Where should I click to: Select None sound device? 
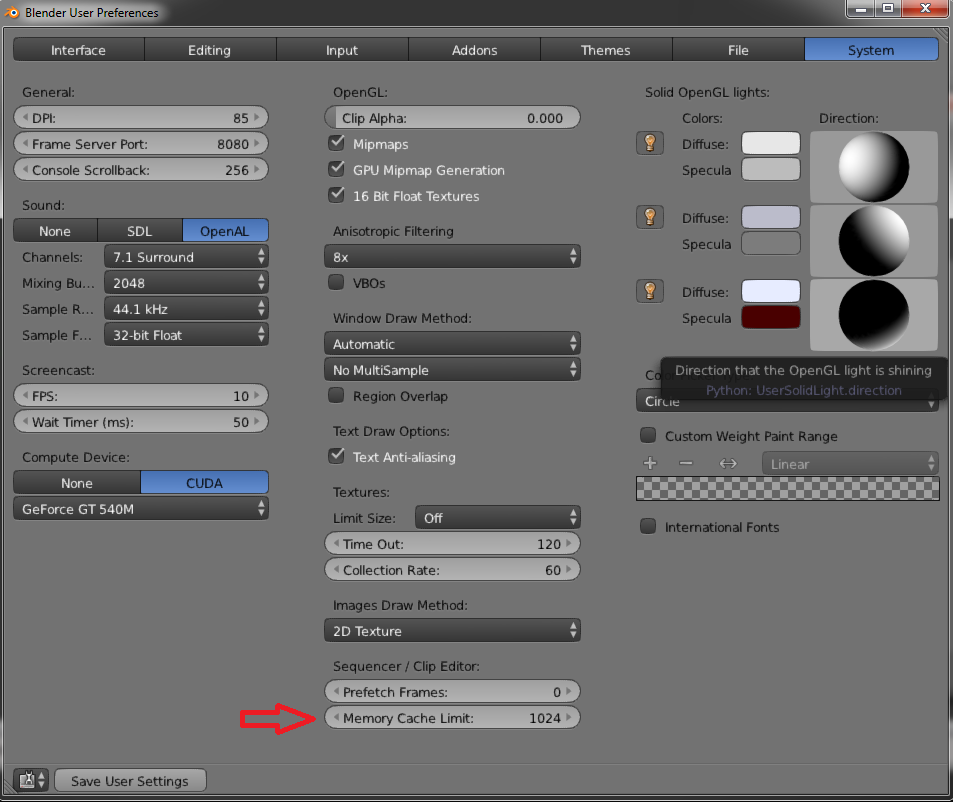click(x=55, y=231)
